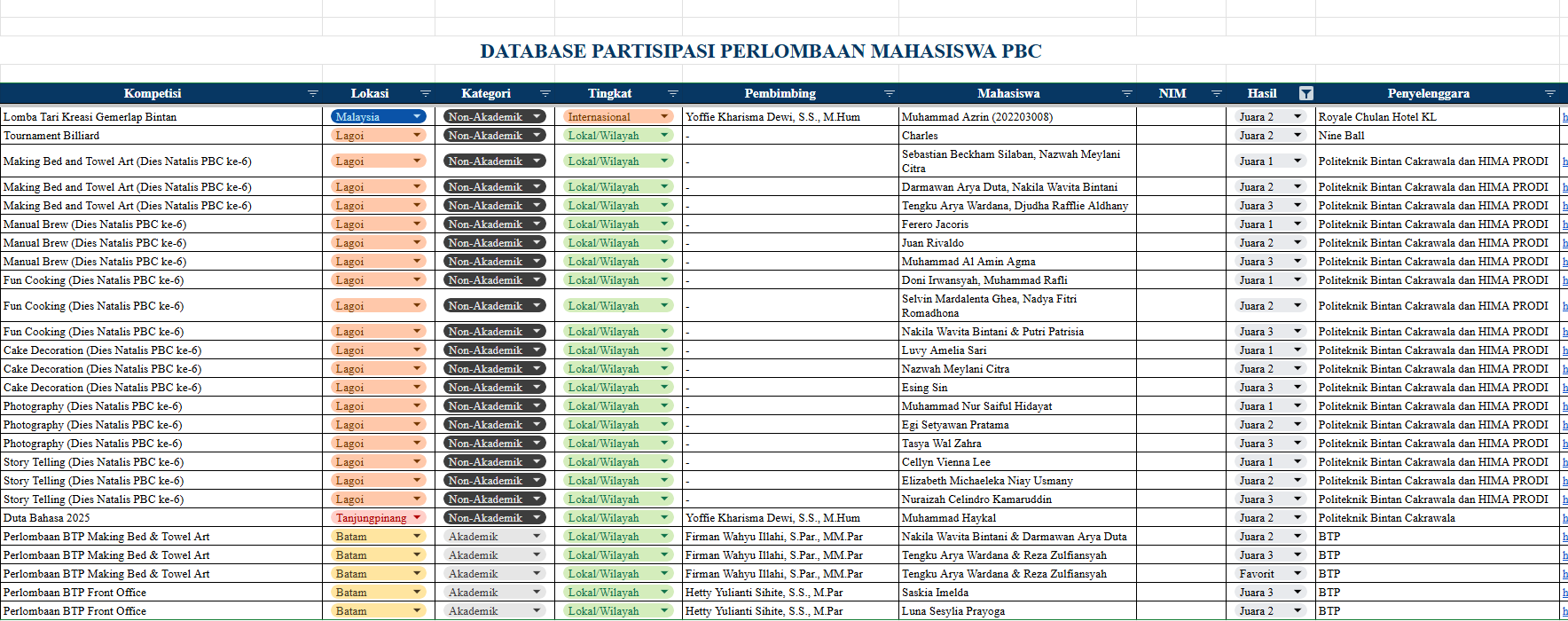Expand Non-Akademik dropdown in Duta Bahasa row

point(537,518)
